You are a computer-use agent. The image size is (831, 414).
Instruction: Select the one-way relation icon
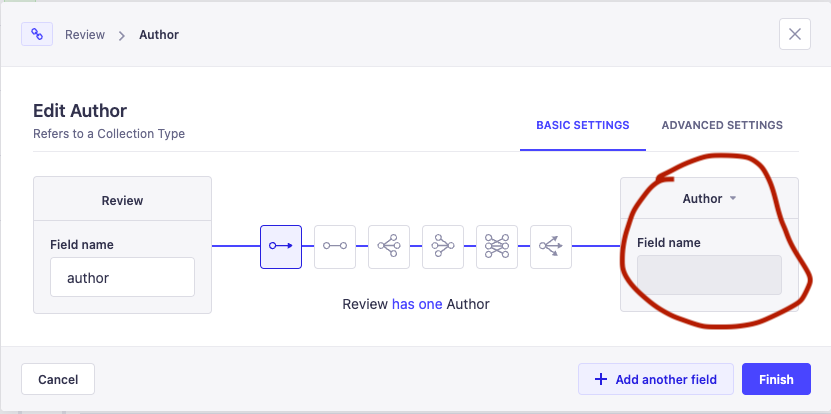[x=281, y=247]
